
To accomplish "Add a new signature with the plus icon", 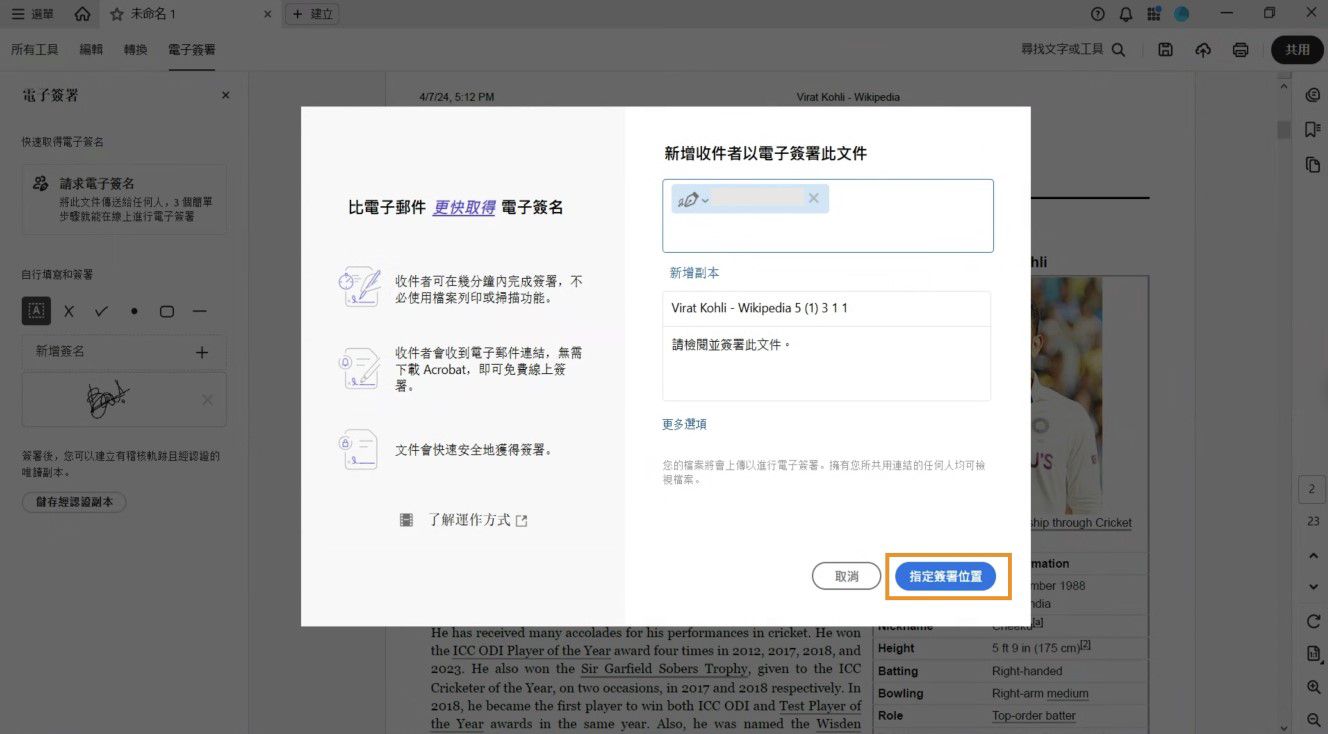I will (200, 352).
